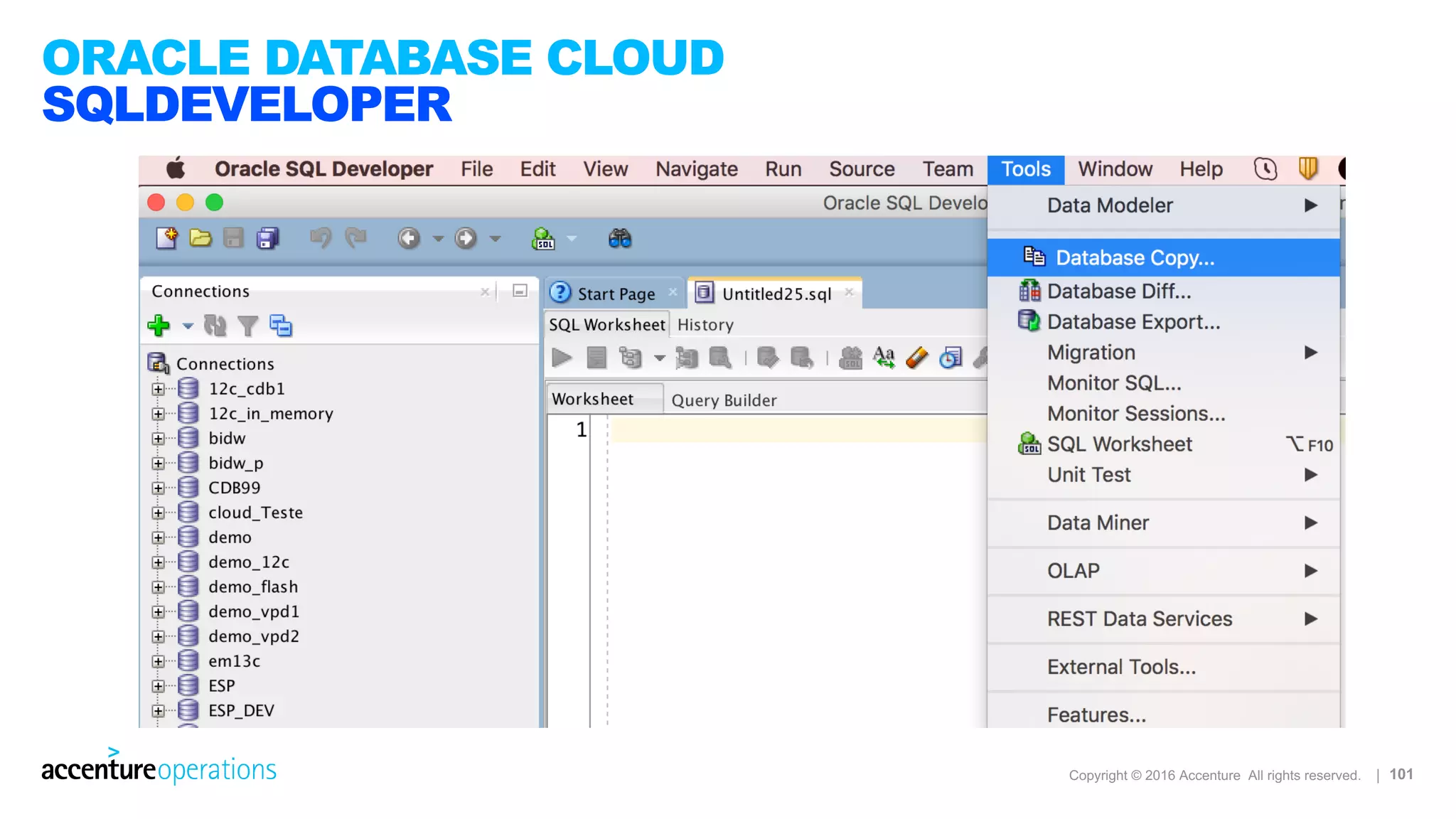Click the Rollback icon
Screen dimensions: 1456x819
(802, 358)
